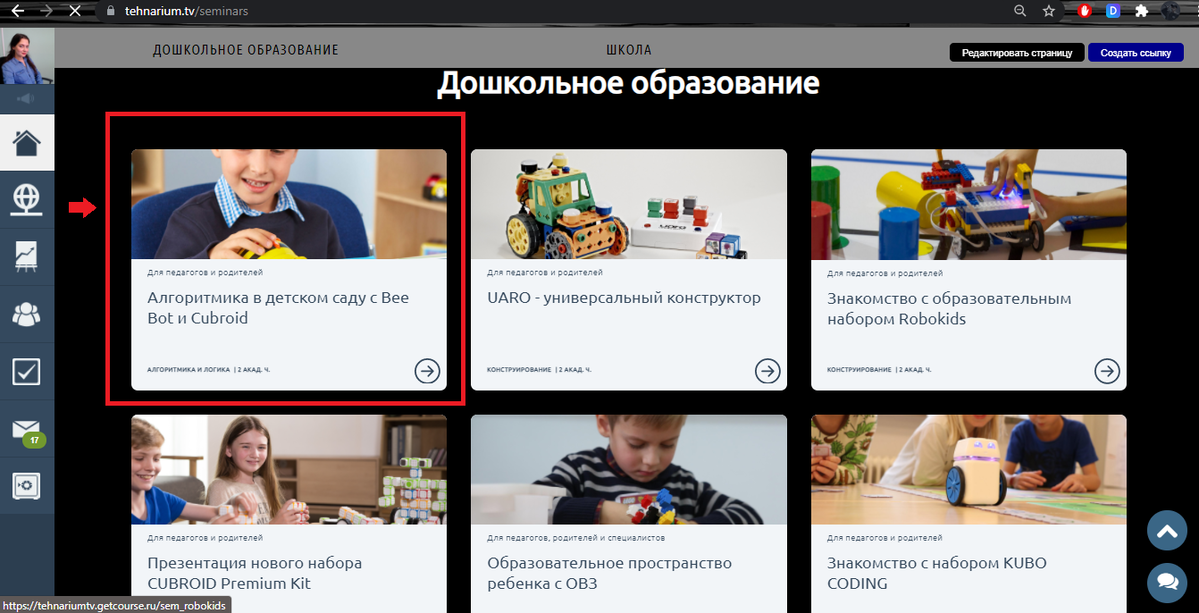Go to the home house icon in sidebar
This screenshot has height=613, width=1199.
pos(27,142)
